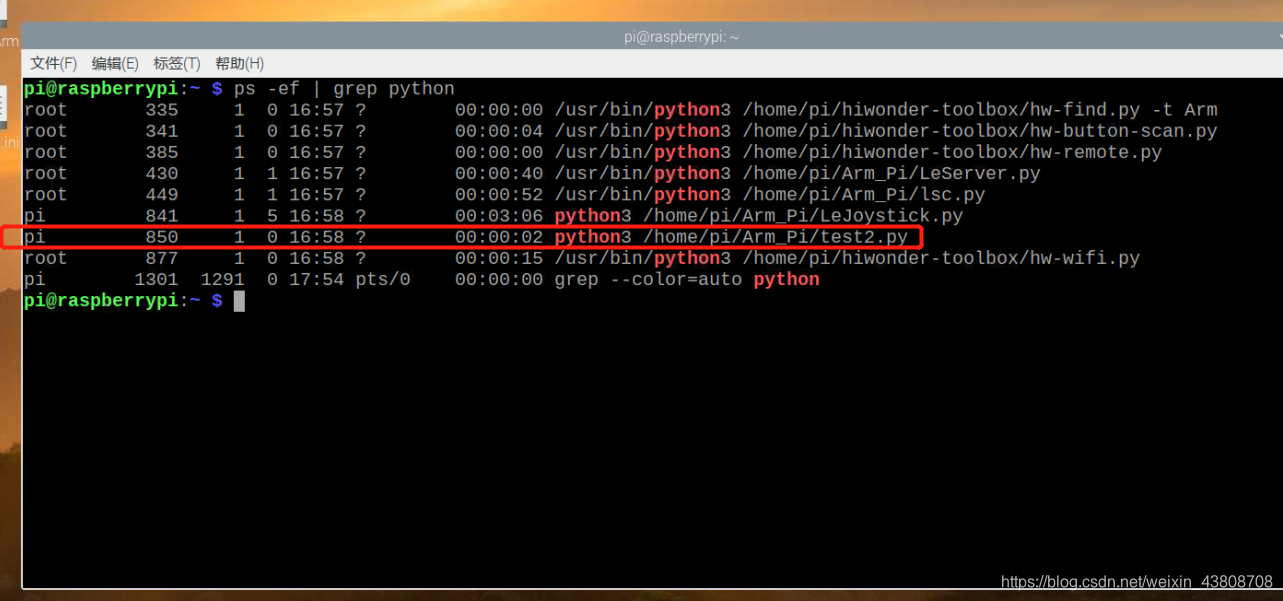Click CPU time 00:00:52 value

[x=499, y=194]
